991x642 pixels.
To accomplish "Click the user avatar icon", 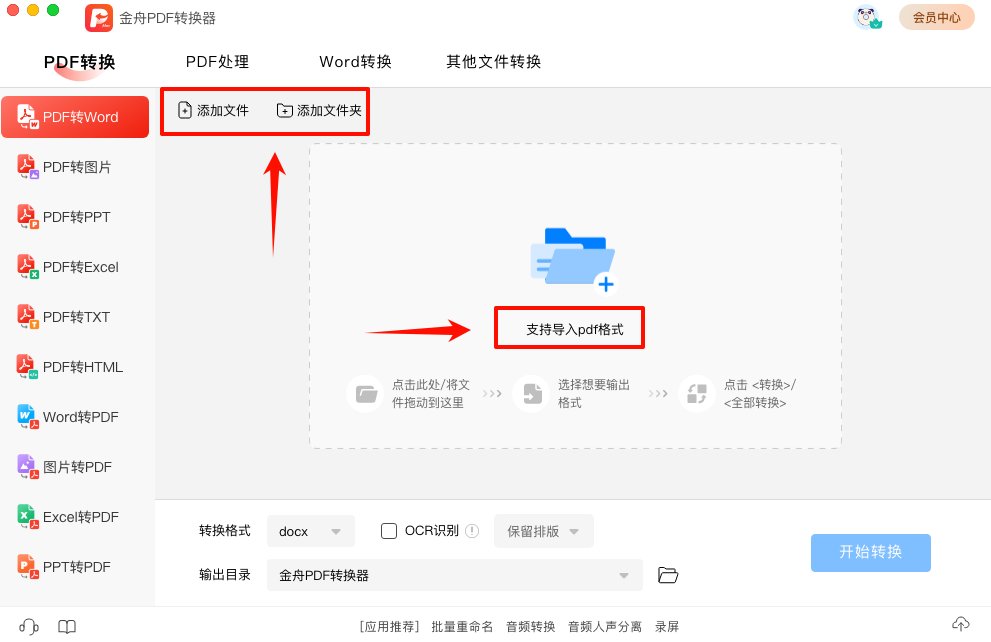I will pyautogui.click(x=866, y=17).
